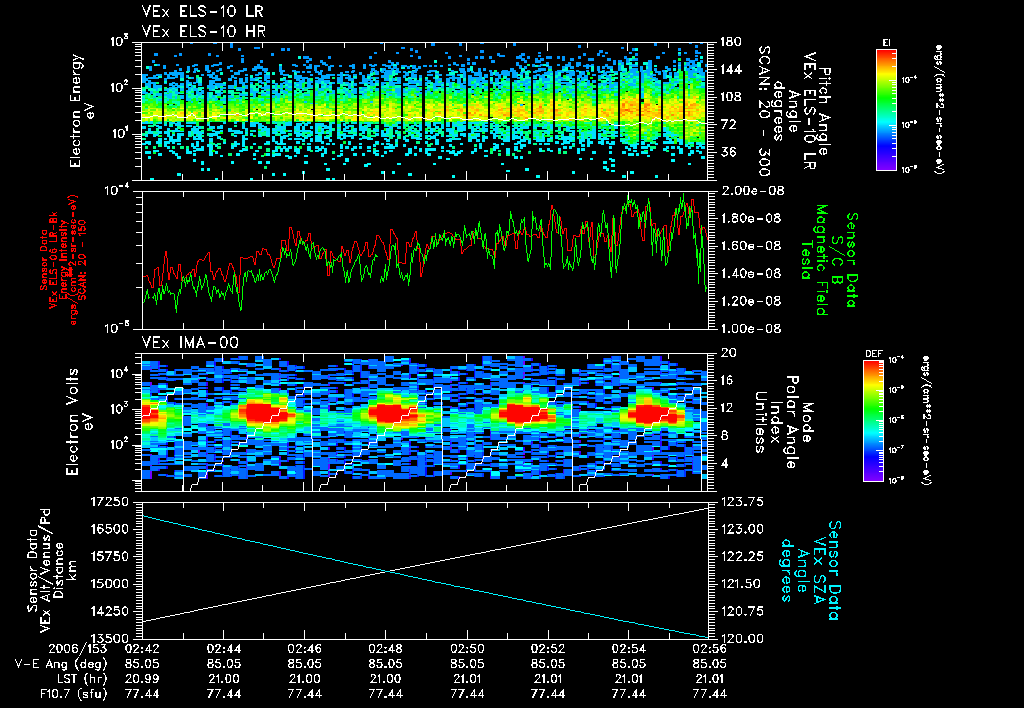This screenshot has width=1024, height=708.
Task: Click the "Electron Volts eV" axis label
Action: tap(78, 422)
